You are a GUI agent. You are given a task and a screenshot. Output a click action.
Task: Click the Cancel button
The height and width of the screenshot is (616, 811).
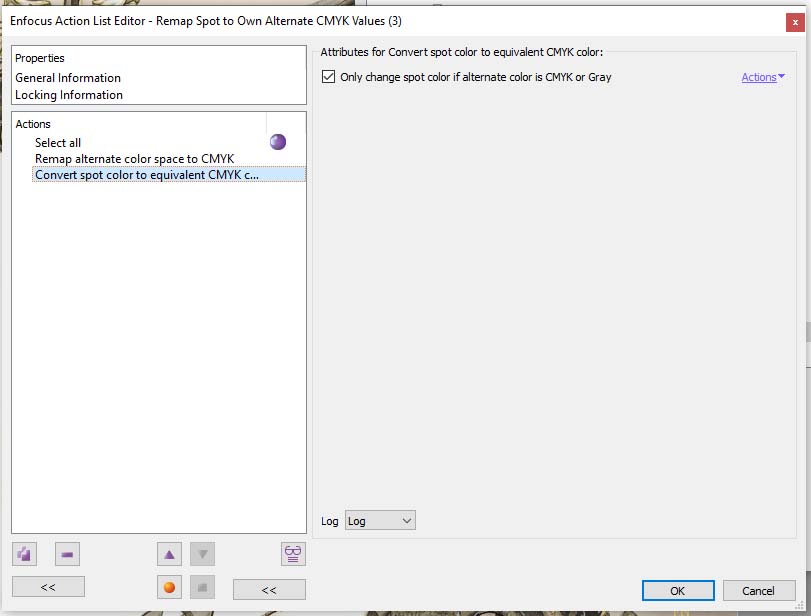tap(759, 591)
